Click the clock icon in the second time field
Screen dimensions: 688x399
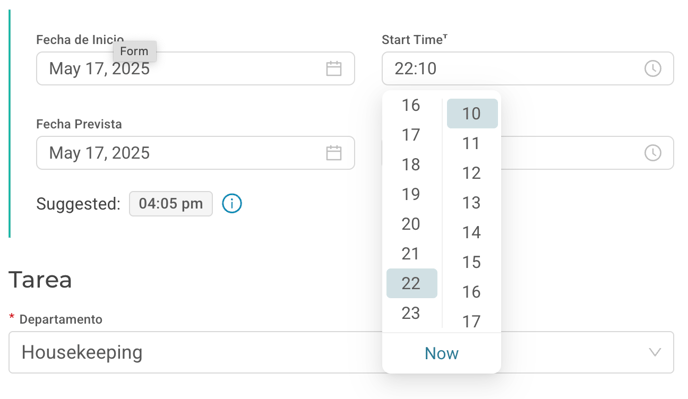652,153
